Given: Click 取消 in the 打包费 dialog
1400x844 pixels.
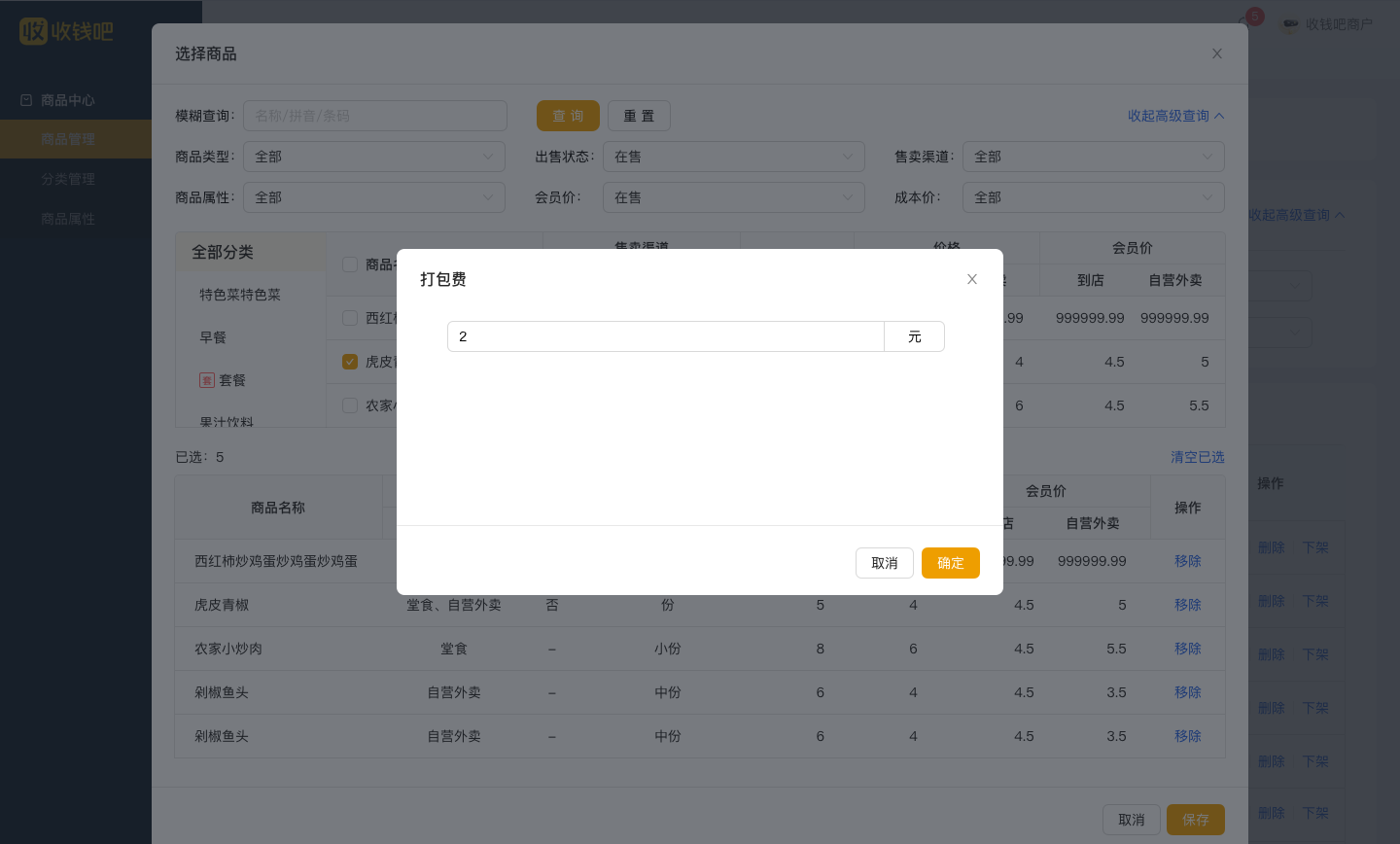Looking at the screenshot, I should (885, 563).
